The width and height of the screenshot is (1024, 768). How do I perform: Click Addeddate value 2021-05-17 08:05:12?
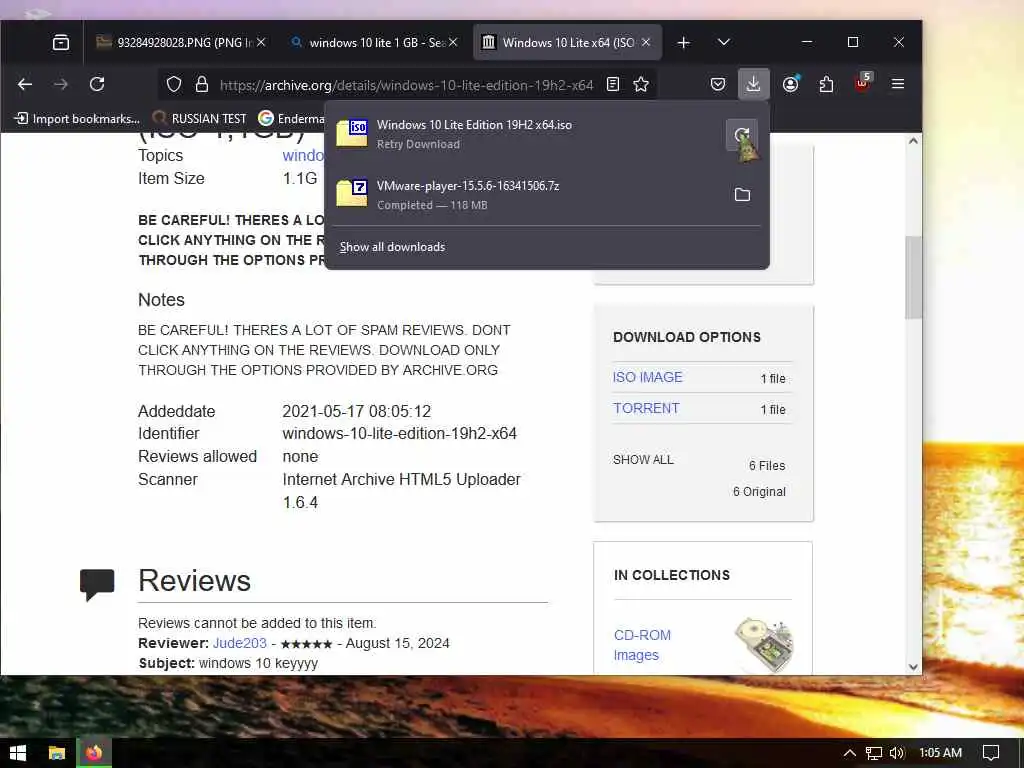[x=357, y=411]
